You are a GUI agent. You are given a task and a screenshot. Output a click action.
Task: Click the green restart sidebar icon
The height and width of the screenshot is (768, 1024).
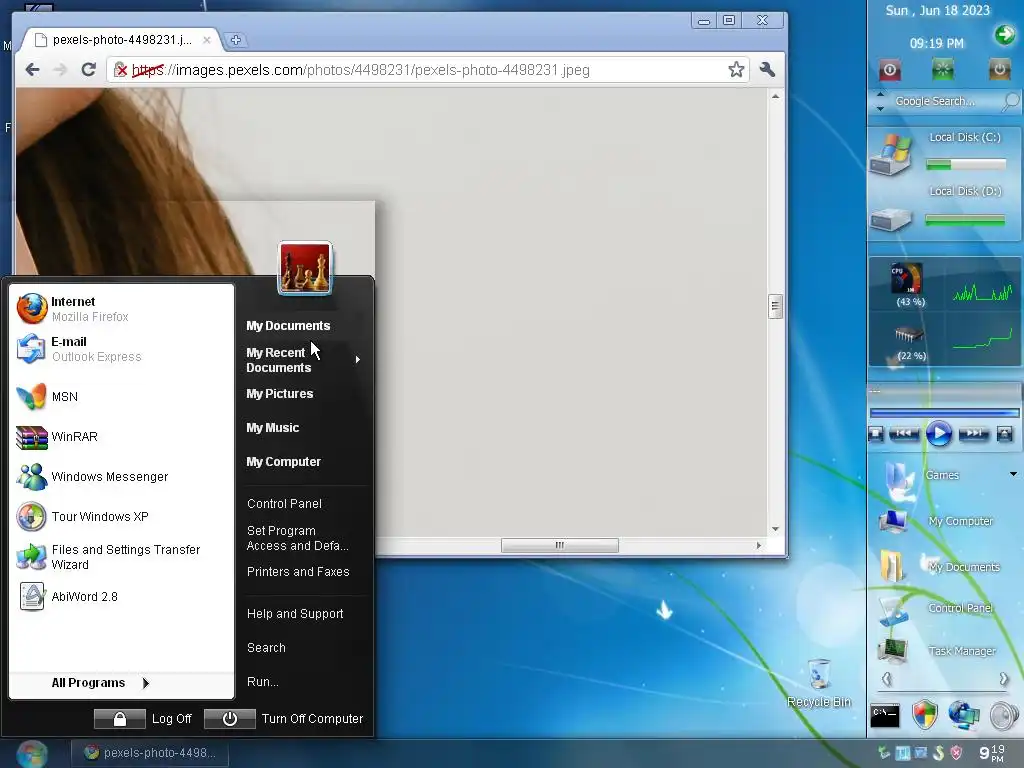943,69
